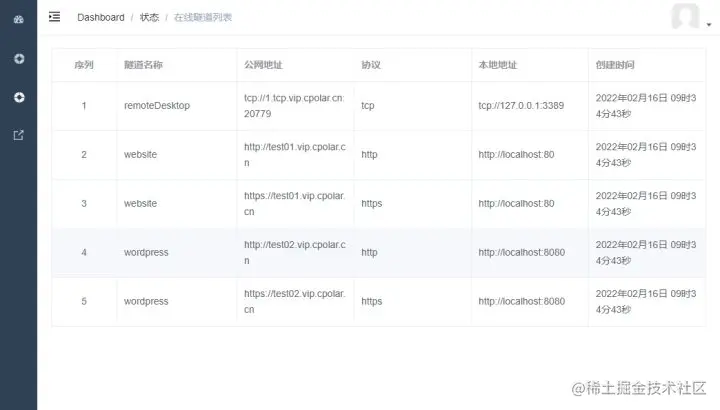Click https protocol cell in row 3
Screen dimensions: 720x410
(371, 203)
